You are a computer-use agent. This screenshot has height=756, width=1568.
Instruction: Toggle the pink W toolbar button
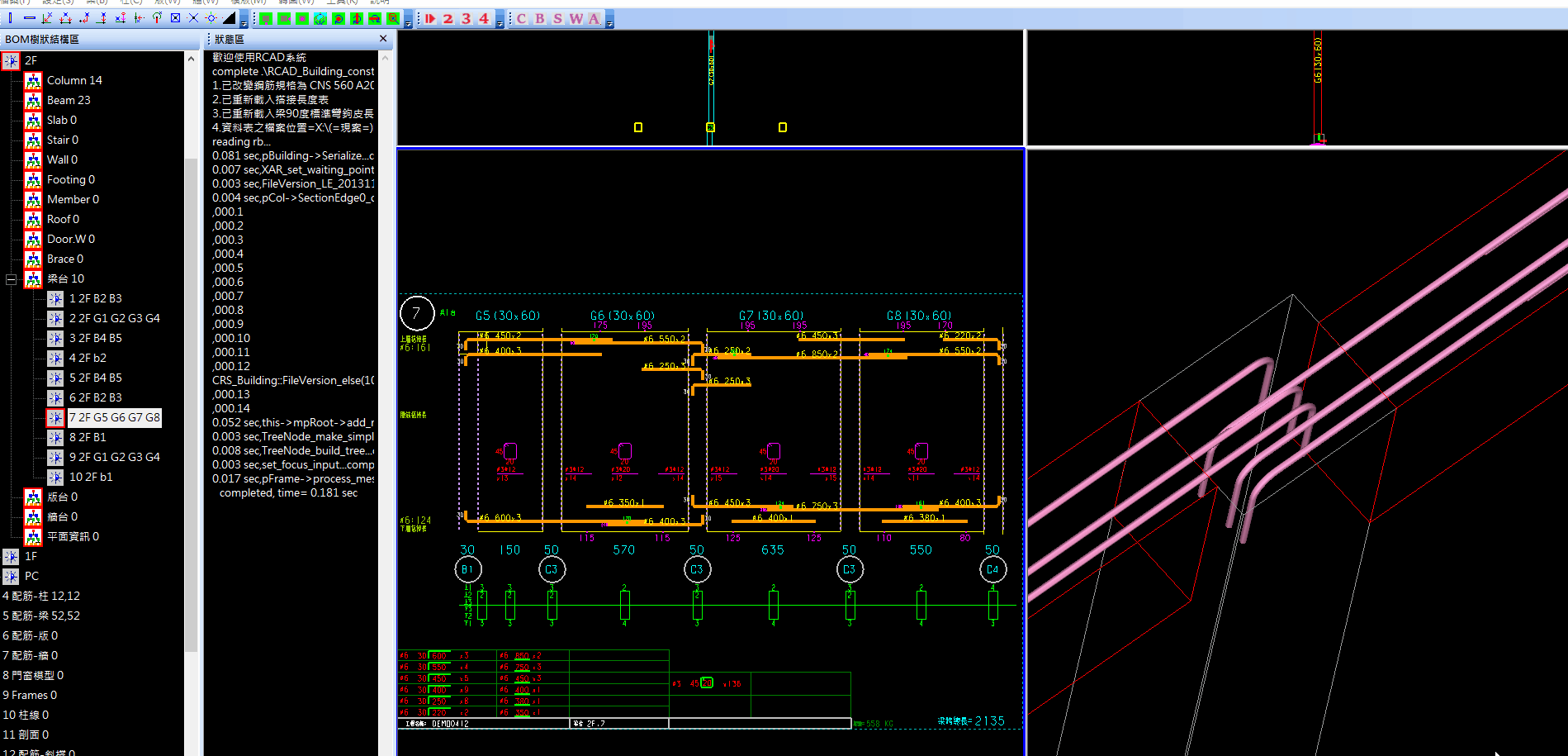tap(576, 18)
